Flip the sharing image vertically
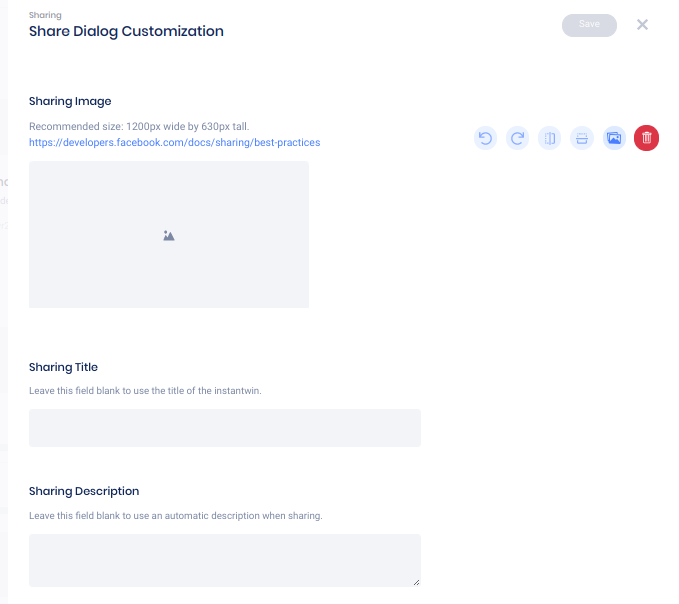Image resolution: width=679 pixels, height=604 pixels. point(581,138)
